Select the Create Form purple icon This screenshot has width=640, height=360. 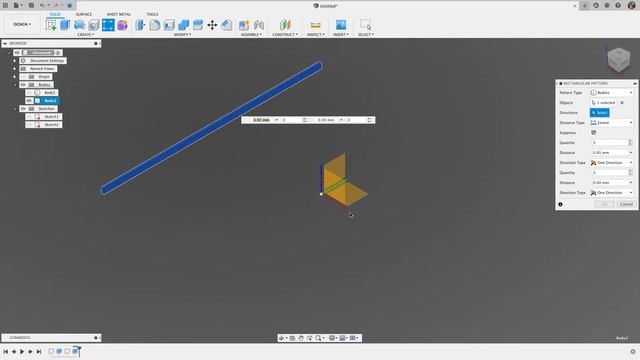(122, 25)
